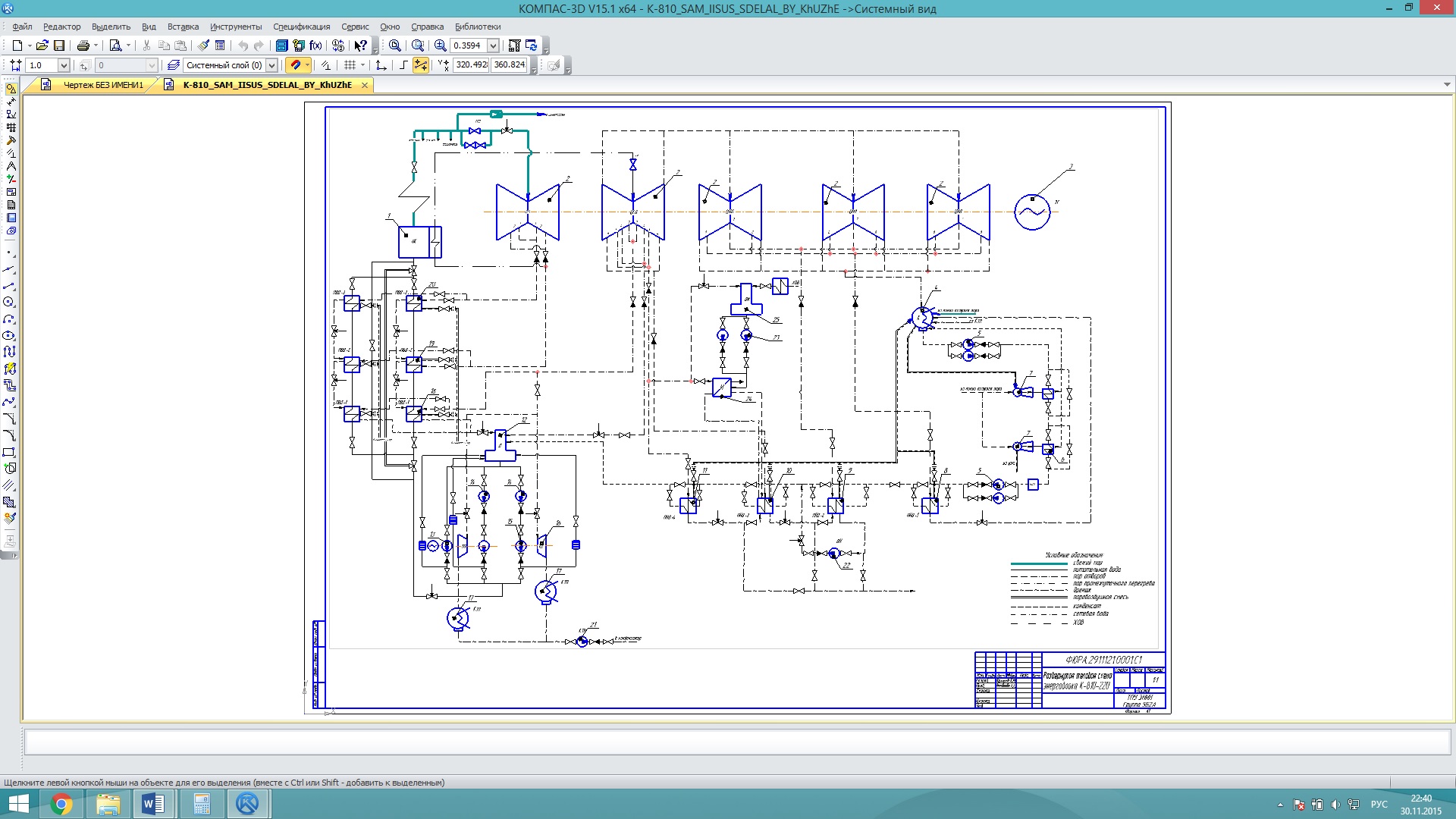Open the Спецификация menu

(x=302, y=27)
